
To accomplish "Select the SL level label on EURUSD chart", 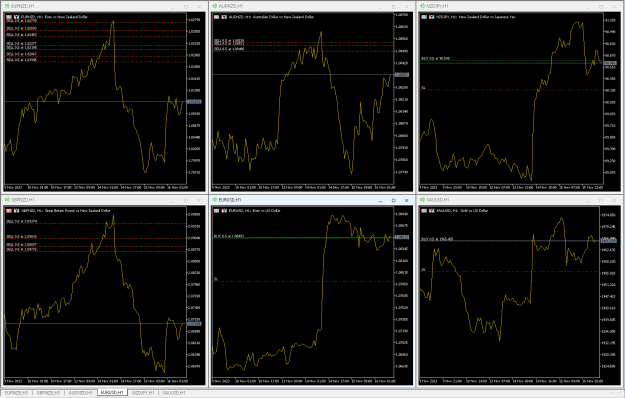I will click(x=216, y=279).
